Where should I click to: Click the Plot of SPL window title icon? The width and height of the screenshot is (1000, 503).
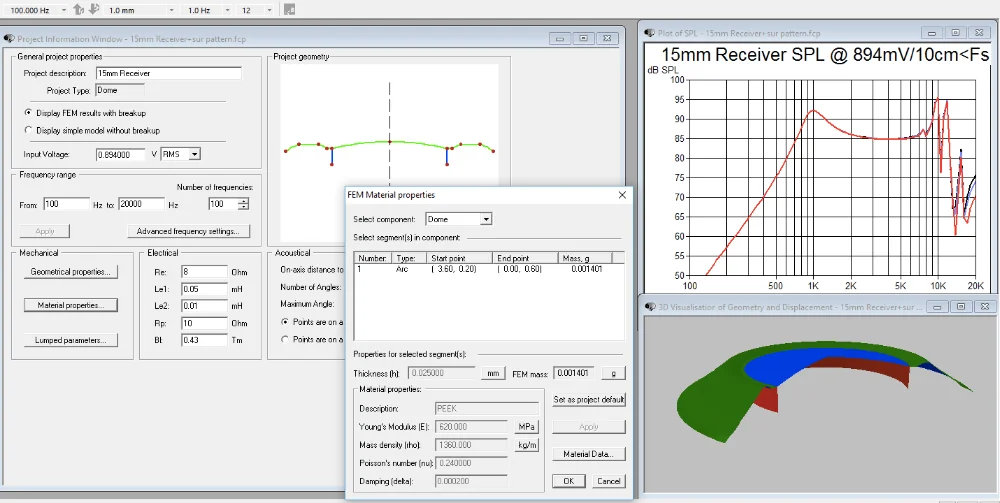click(649, 33)
